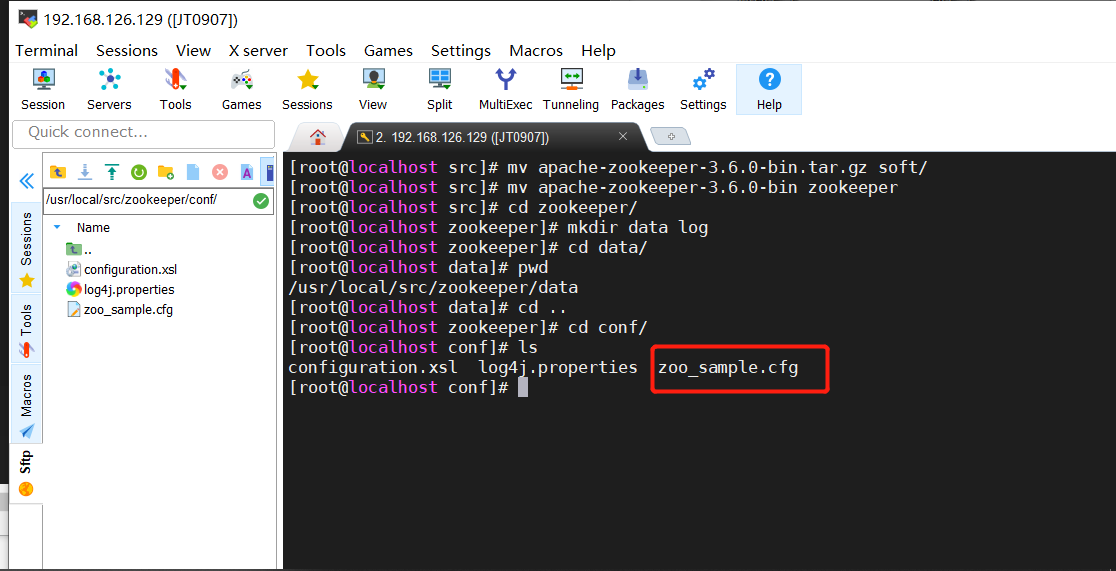Switch to the Sessions sidebar tab
Screen dimensions: 1116x571
[x=26, y=248]
